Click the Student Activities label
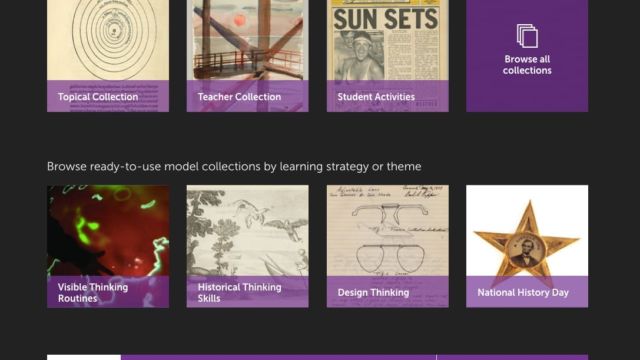640x360 pixels. tap(376, 97)
